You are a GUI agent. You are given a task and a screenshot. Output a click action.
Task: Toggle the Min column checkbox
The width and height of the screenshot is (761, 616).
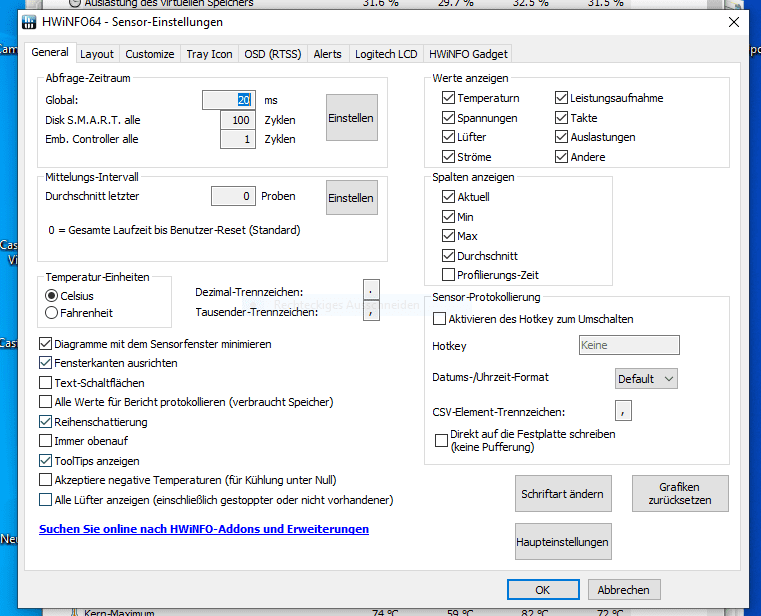pyautogui.click(x=448, y=216)
